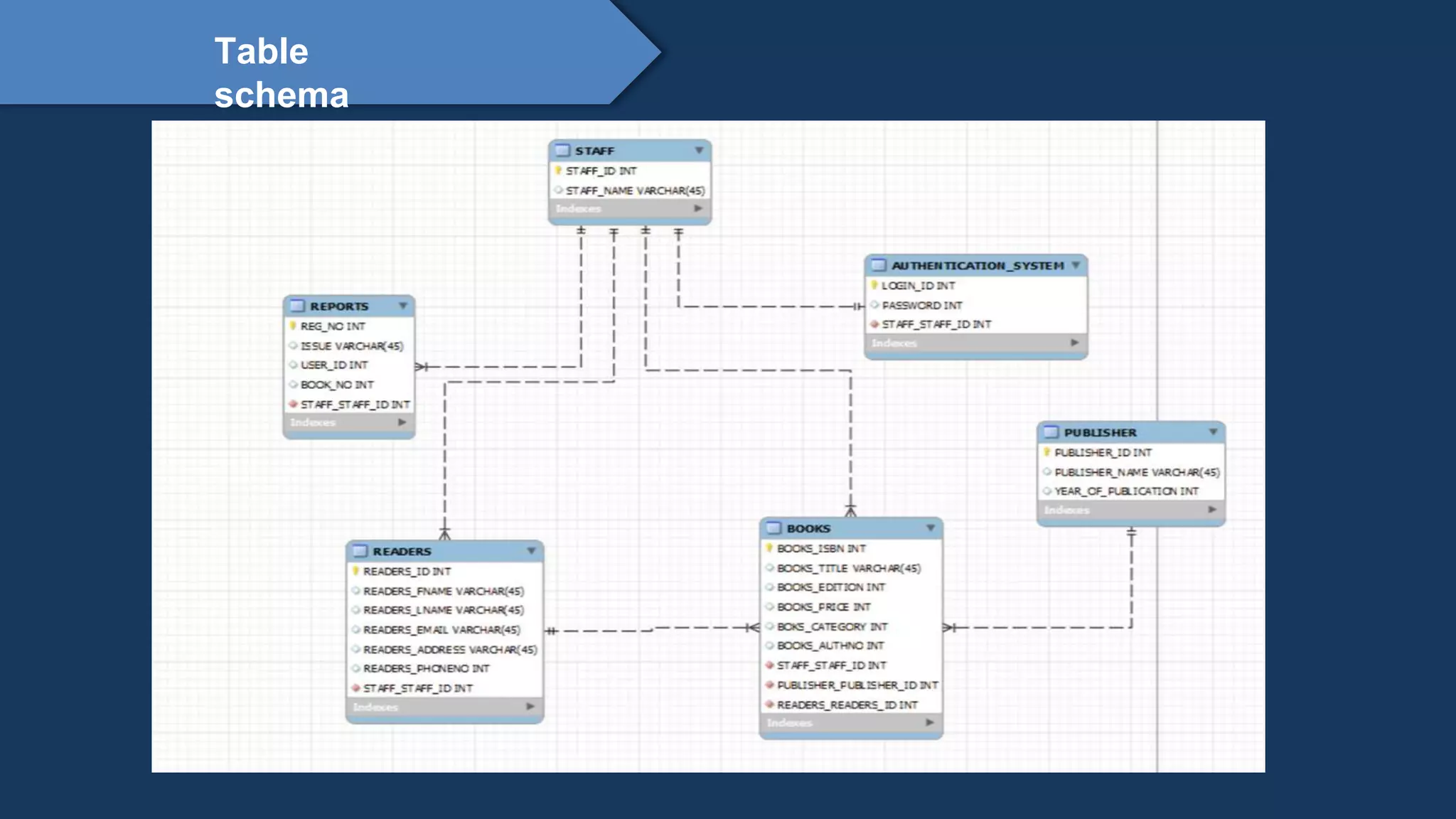This screenshot has width=1456, height=819.
Task: Click the STAFF_ID primary key icon
Action: point(559,171)
